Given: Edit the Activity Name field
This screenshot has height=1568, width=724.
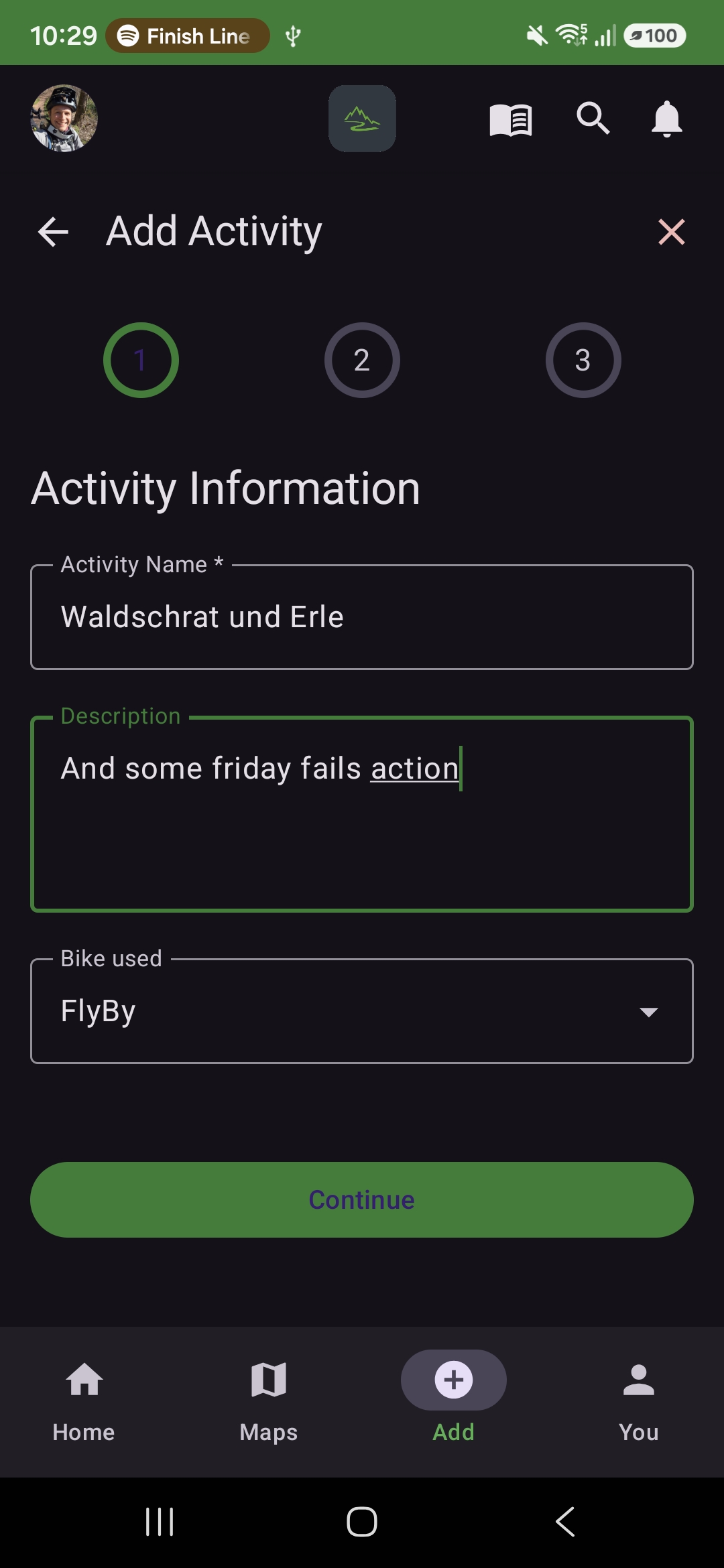Looking at the screenshot, I should pyautogui.click(x=362, y=617).
